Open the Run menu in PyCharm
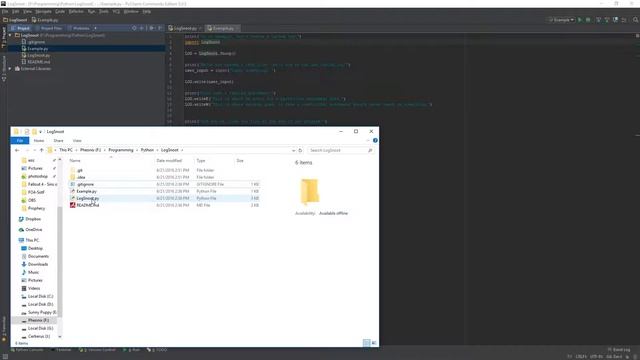640x360 pixels. (91, 11)
